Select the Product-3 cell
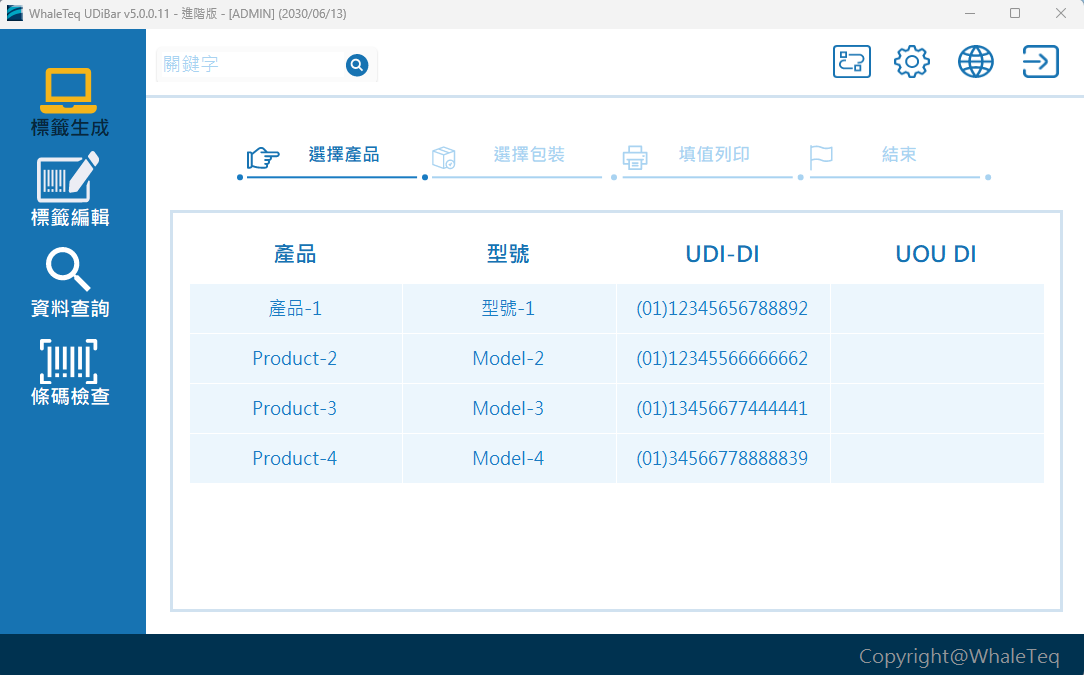 pos(295,408)
